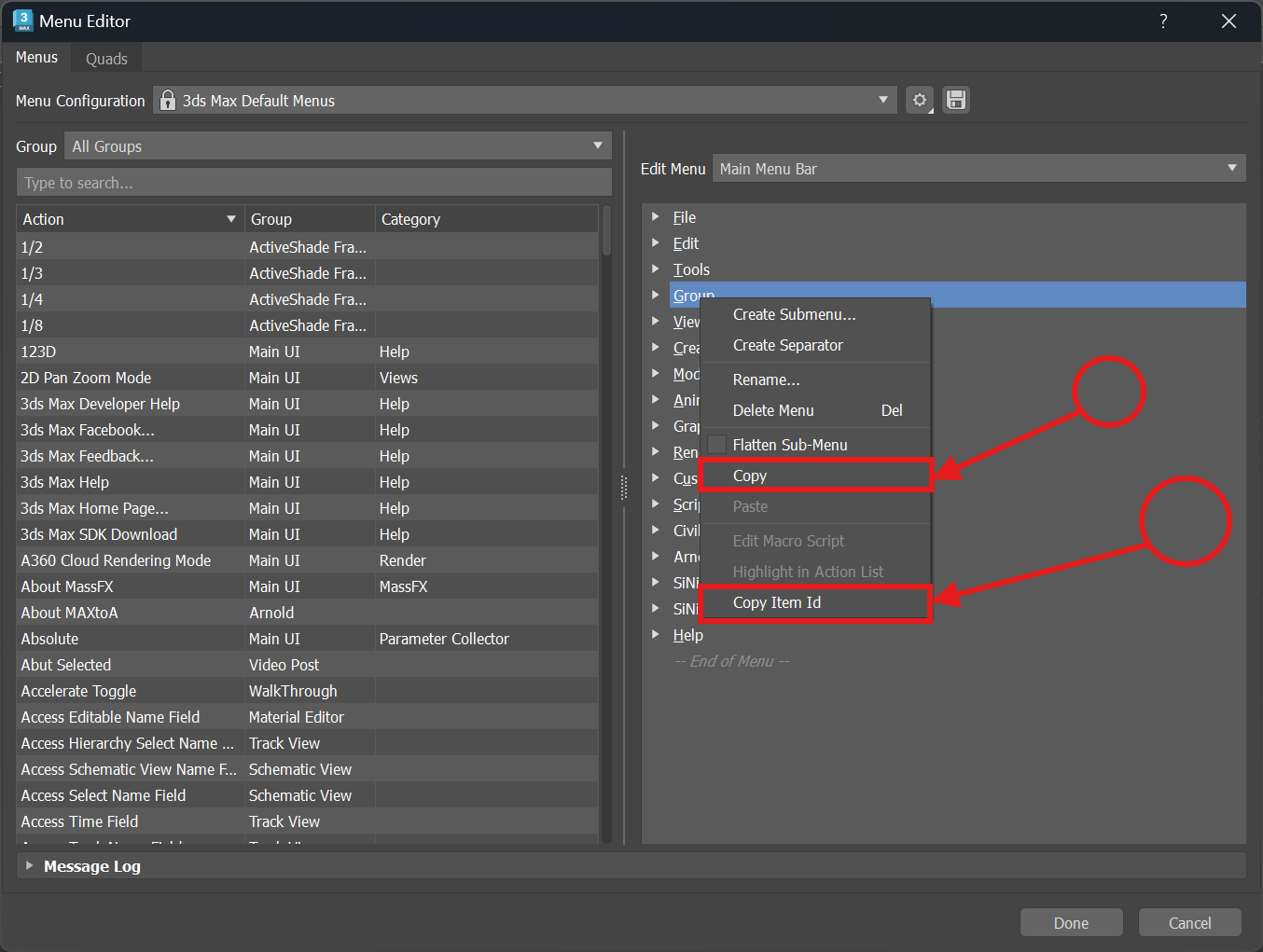Screen dimensions: 1263x952
Task: Click the splitter handle between the panels
Action: click(x=624, y=488)
